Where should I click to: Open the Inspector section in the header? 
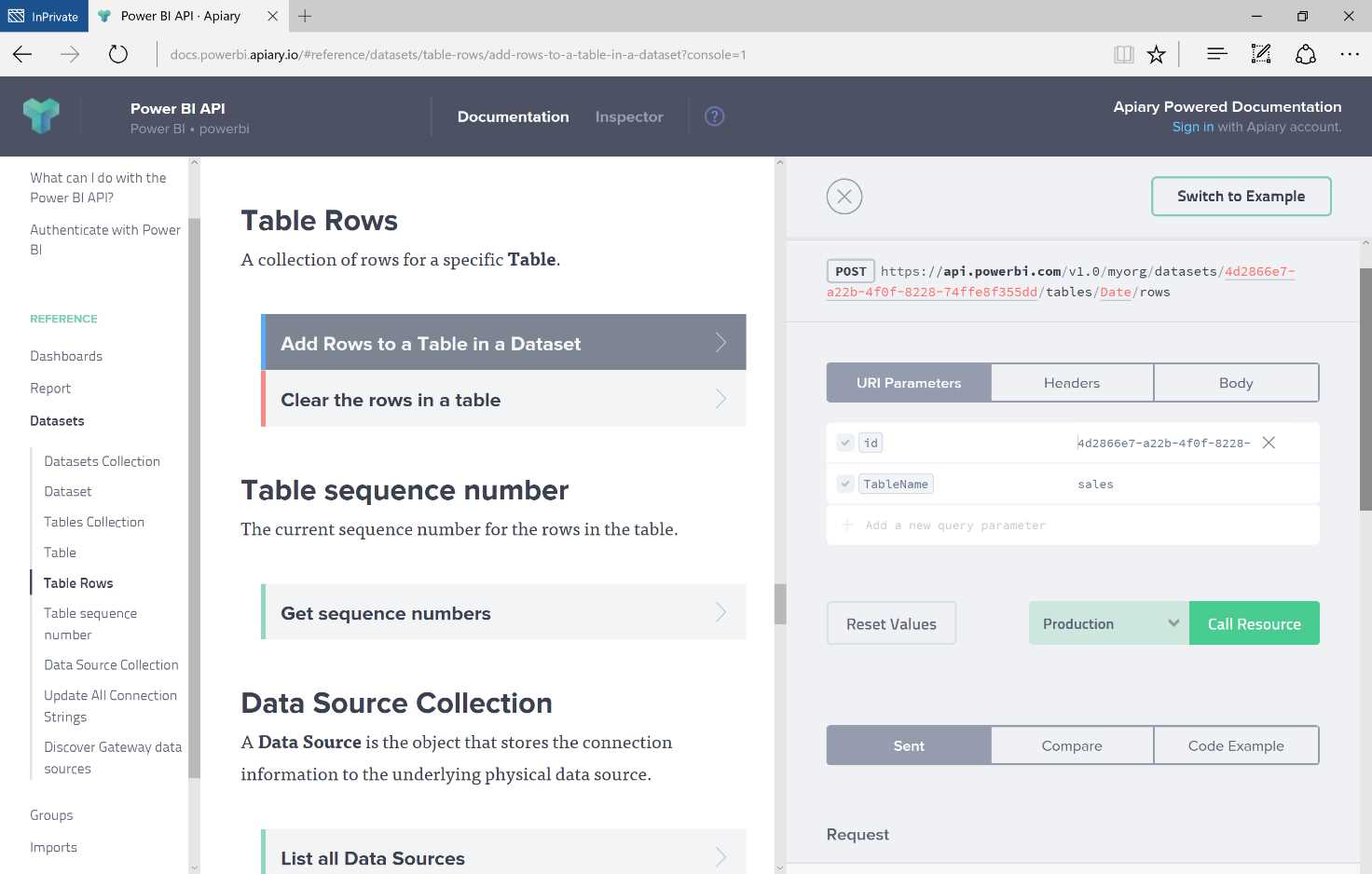point(629,116)
